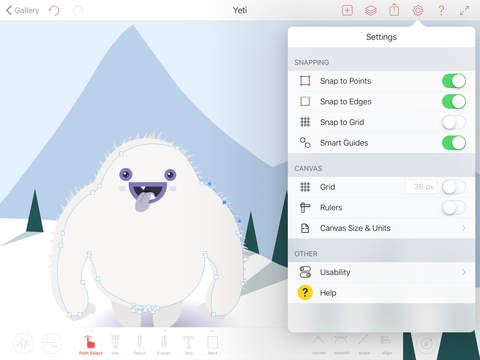Go back to the Gallery
The width and height of the screenshot is (480, 360).
tap(23, 11)
